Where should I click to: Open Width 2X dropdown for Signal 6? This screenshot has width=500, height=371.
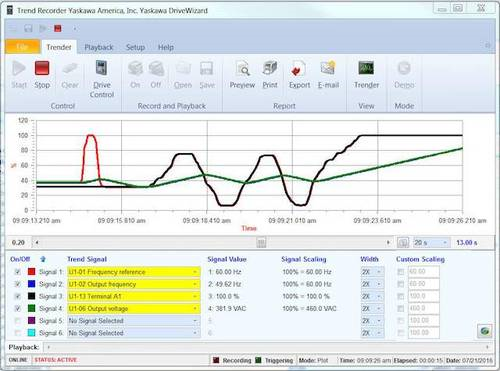click(x=372, y=333)
